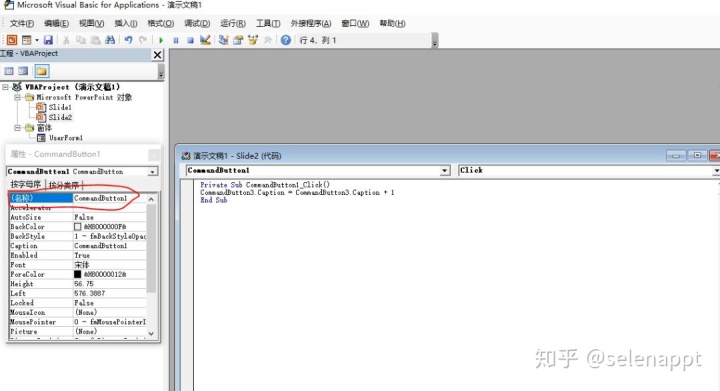The width and height of the screenshot is (720, 391).
Task: Click the Caption property value field
Action: click(x=109, y=246)
